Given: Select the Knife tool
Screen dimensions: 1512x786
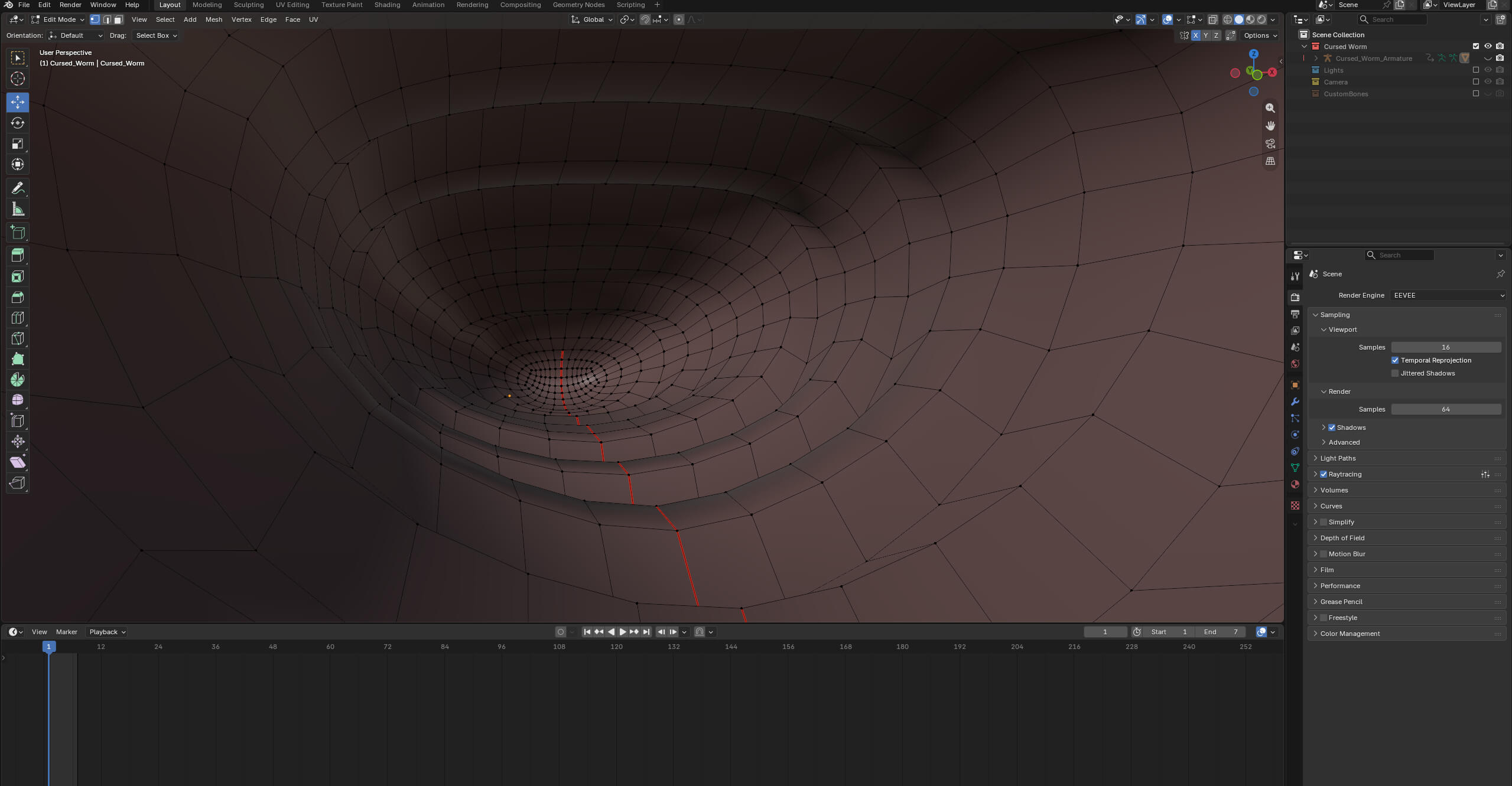Looking at the screenshot, I should tap(18, 338).
